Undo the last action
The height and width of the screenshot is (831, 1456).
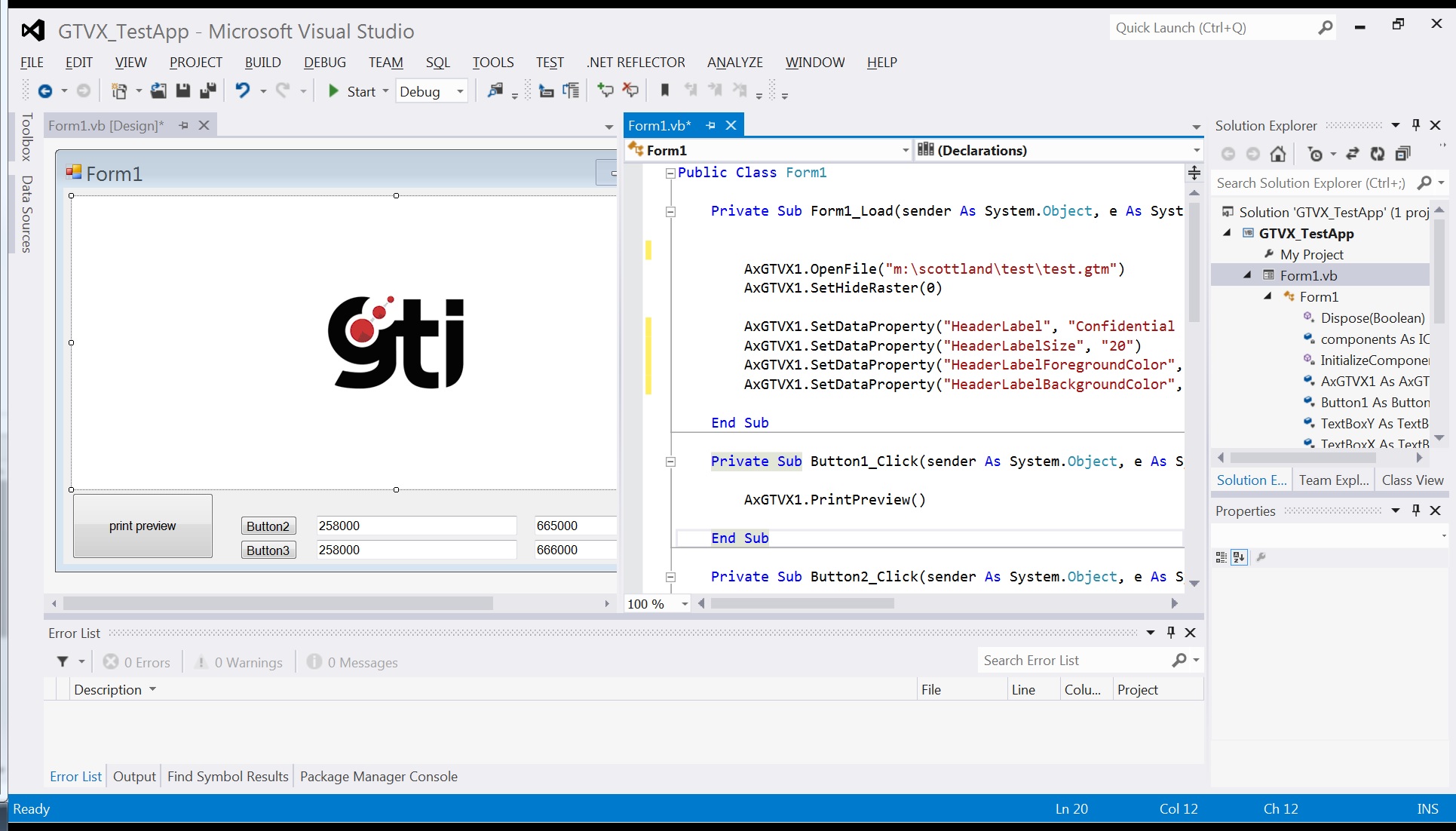point(242,91)
